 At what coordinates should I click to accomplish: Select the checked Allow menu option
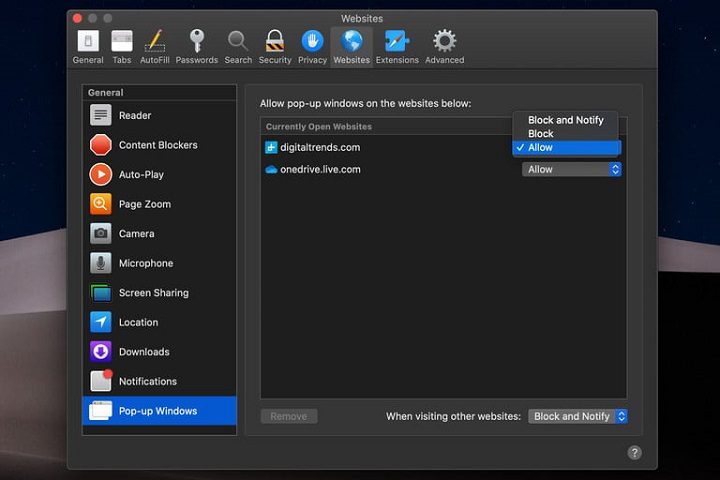[566, 147]
